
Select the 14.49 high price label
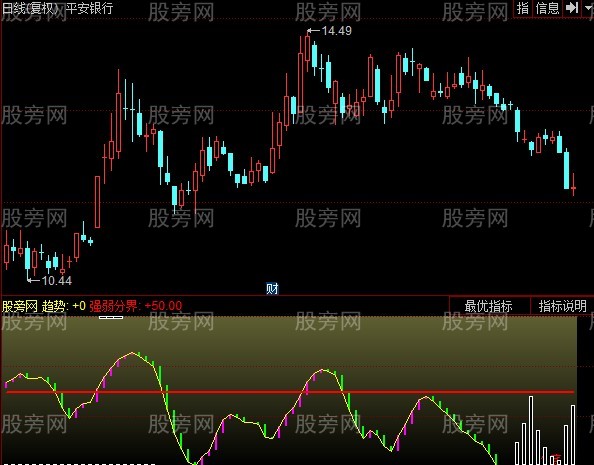(x=336, y=31)
